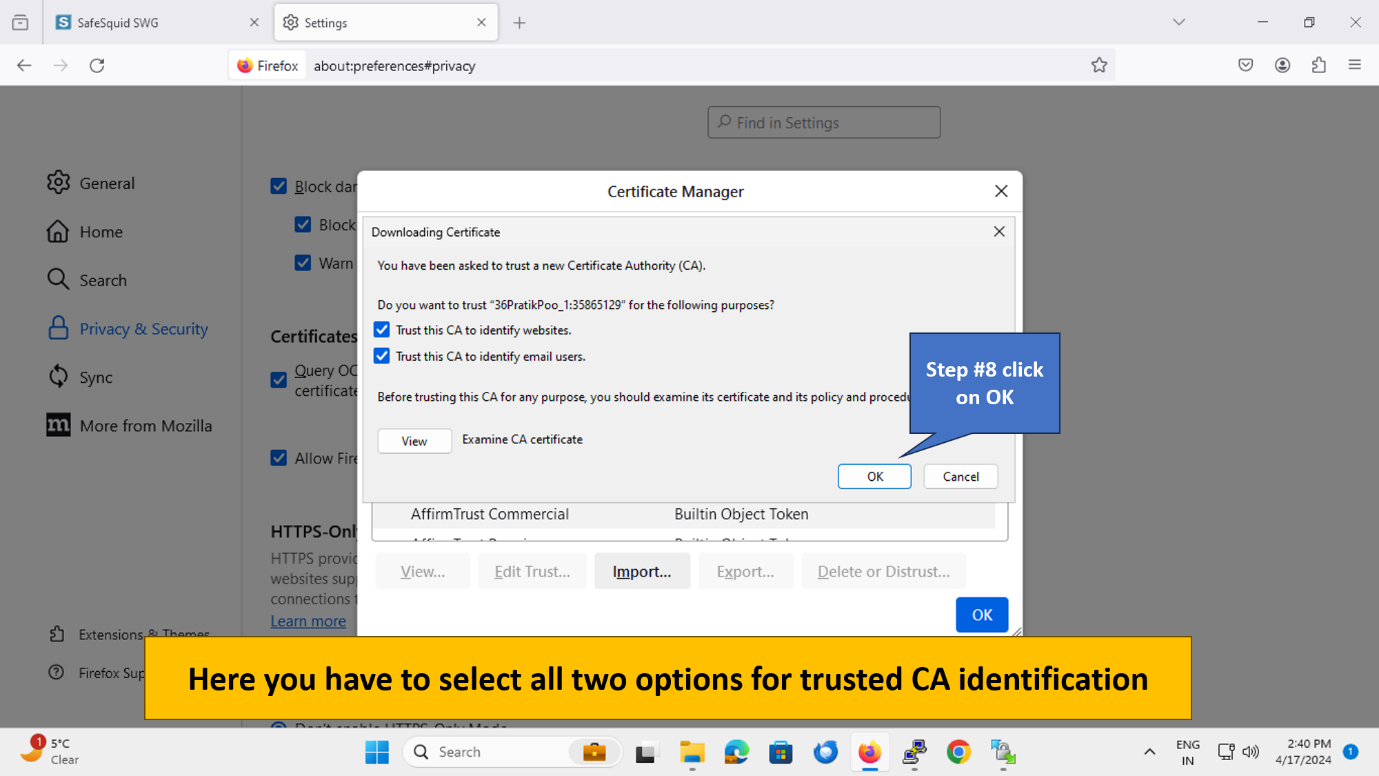Reload the page with the refresh icon

tap(97, 65)
